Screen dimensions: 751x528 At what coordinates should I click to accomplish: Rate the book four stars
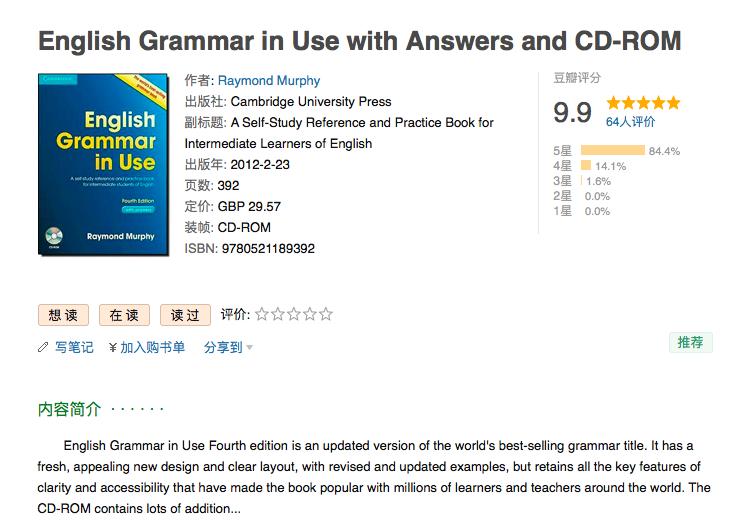click(310, 314)
